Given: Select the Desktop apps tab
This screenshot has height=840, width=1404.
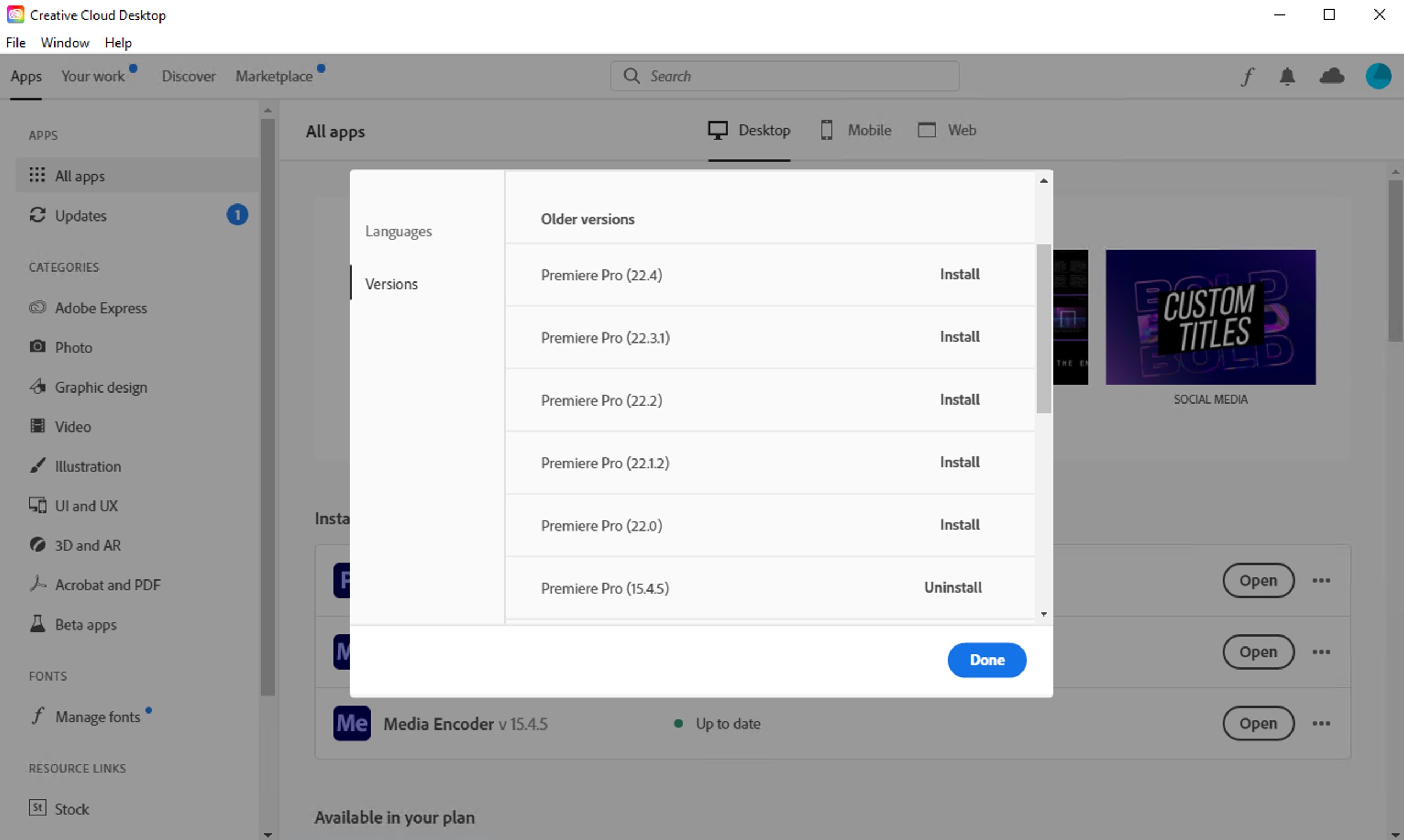Looking at the screenshot, I should click(749, 130).
